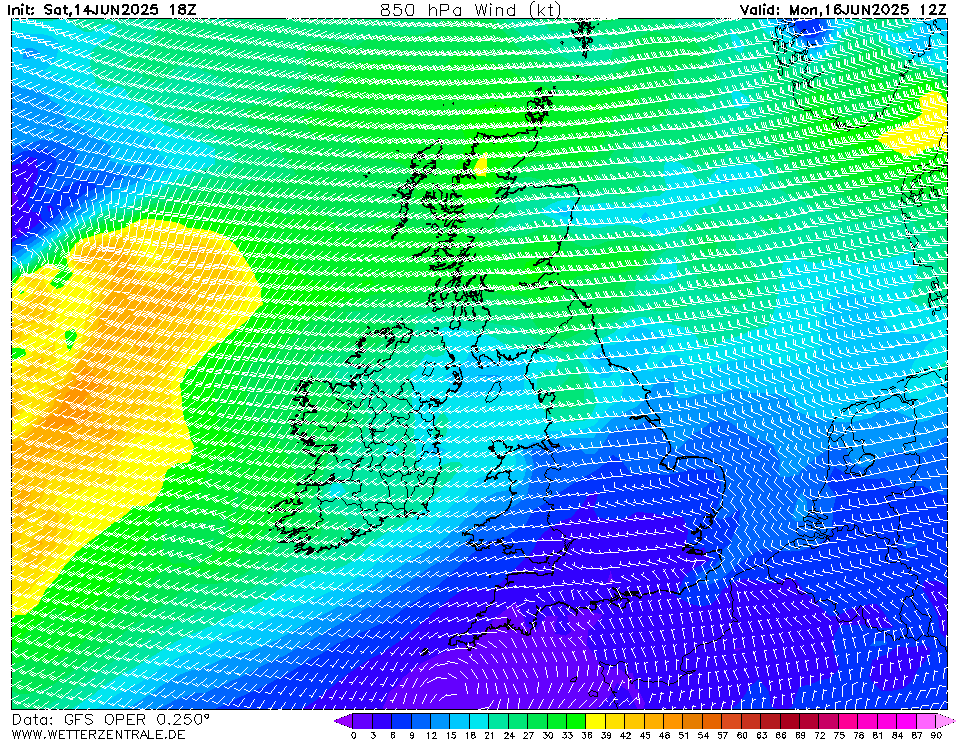This screenshot has width=959, height=741.
Task: Click the legend value '33'
Action: (567, 735)
